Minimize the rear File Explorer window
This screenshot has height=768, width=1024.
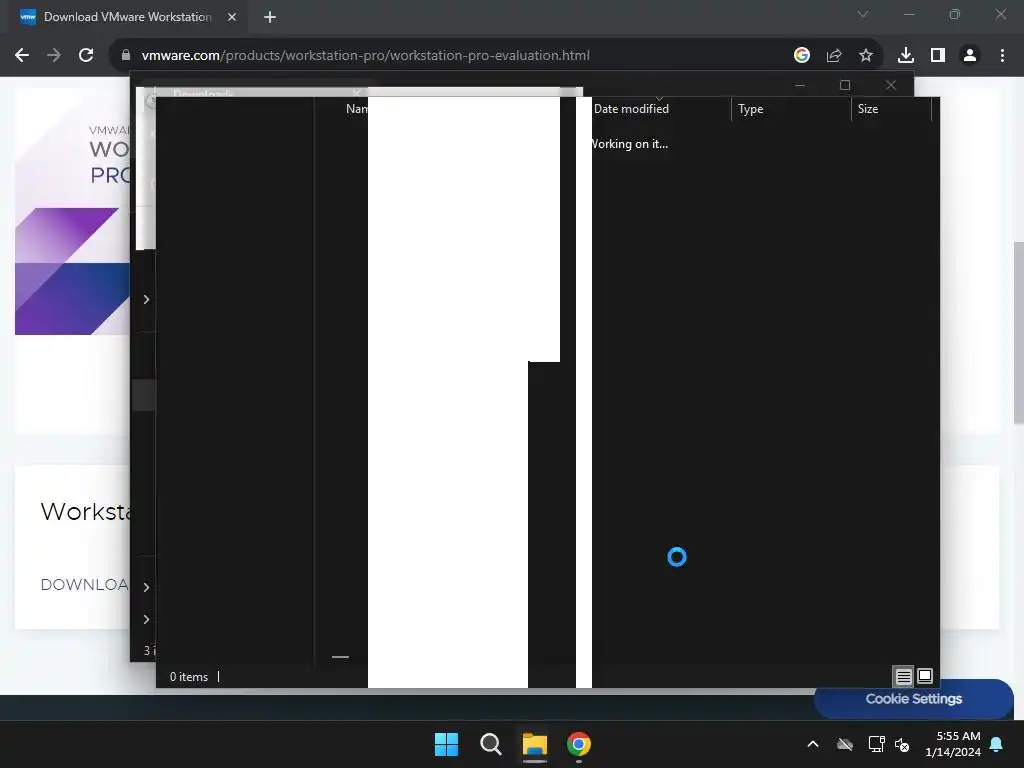click(800, 85)
